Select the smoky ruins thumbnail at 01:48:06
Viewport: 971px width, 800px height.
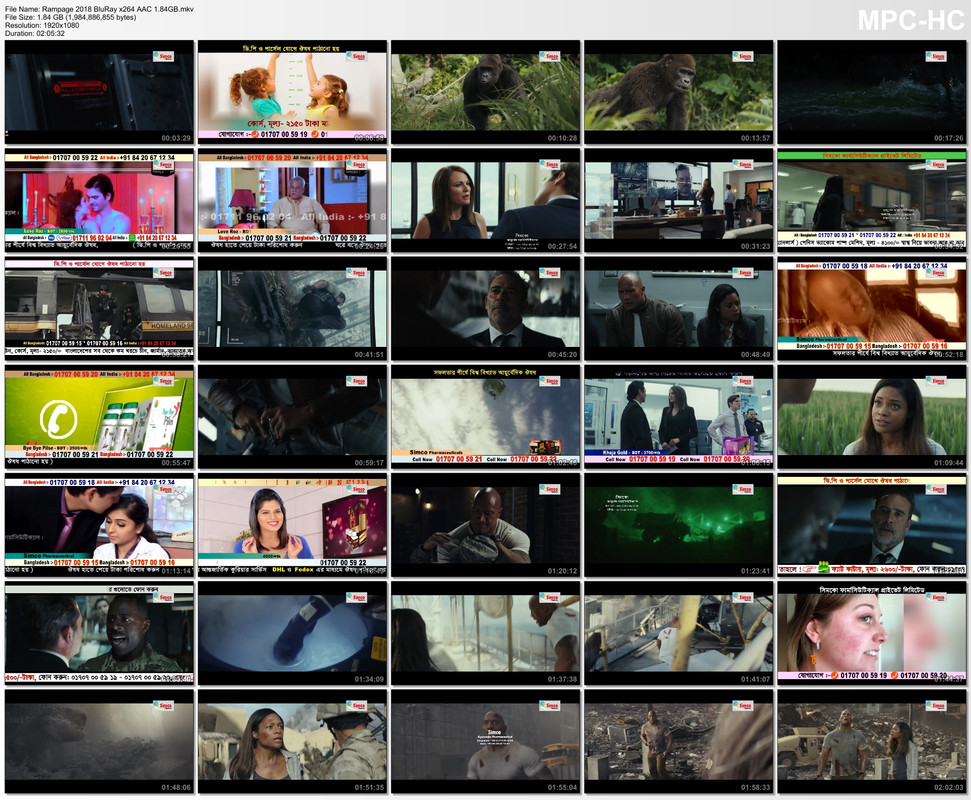tap(99, 741)
